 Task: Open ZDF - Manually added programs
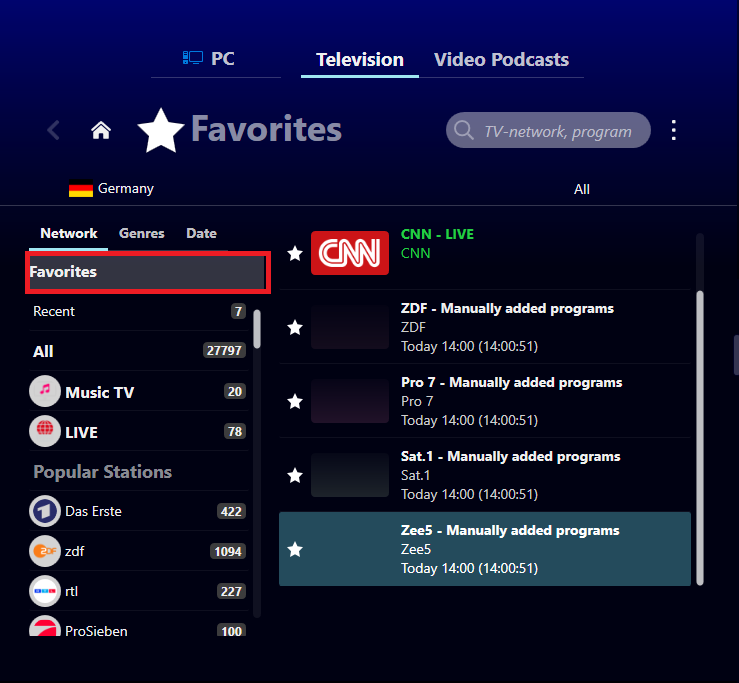[x=507, y=309]
